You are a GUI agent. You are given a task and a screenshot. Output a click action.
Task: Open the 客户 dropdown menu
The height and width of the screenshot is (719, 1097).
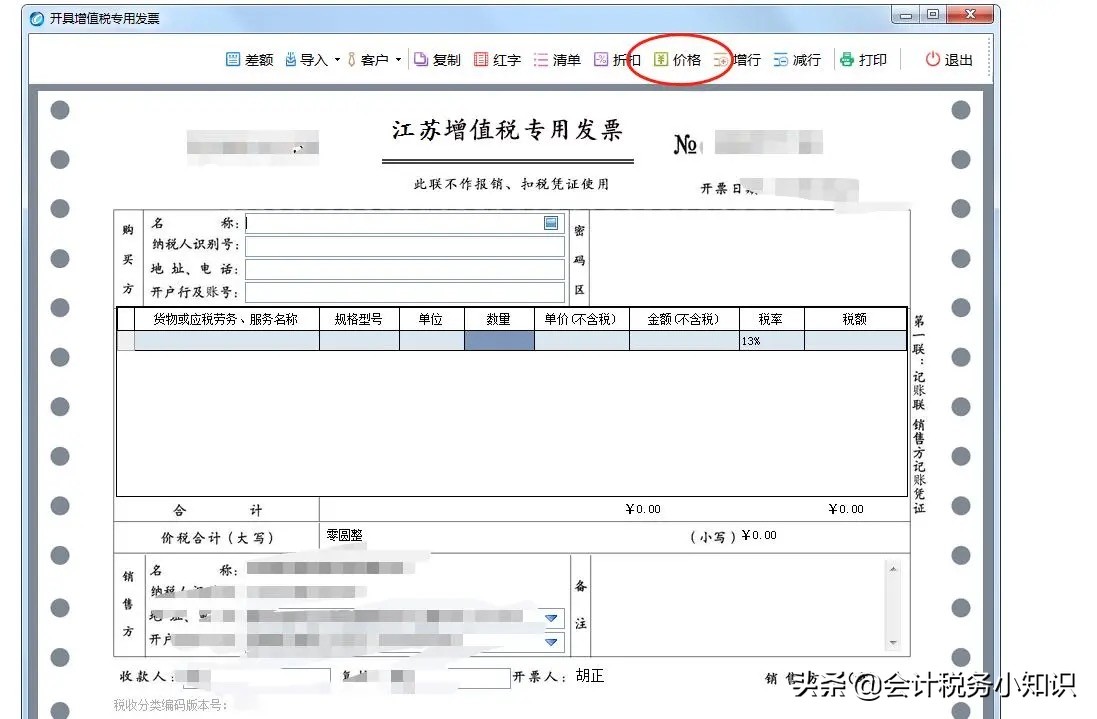click(x=398, y=59)
